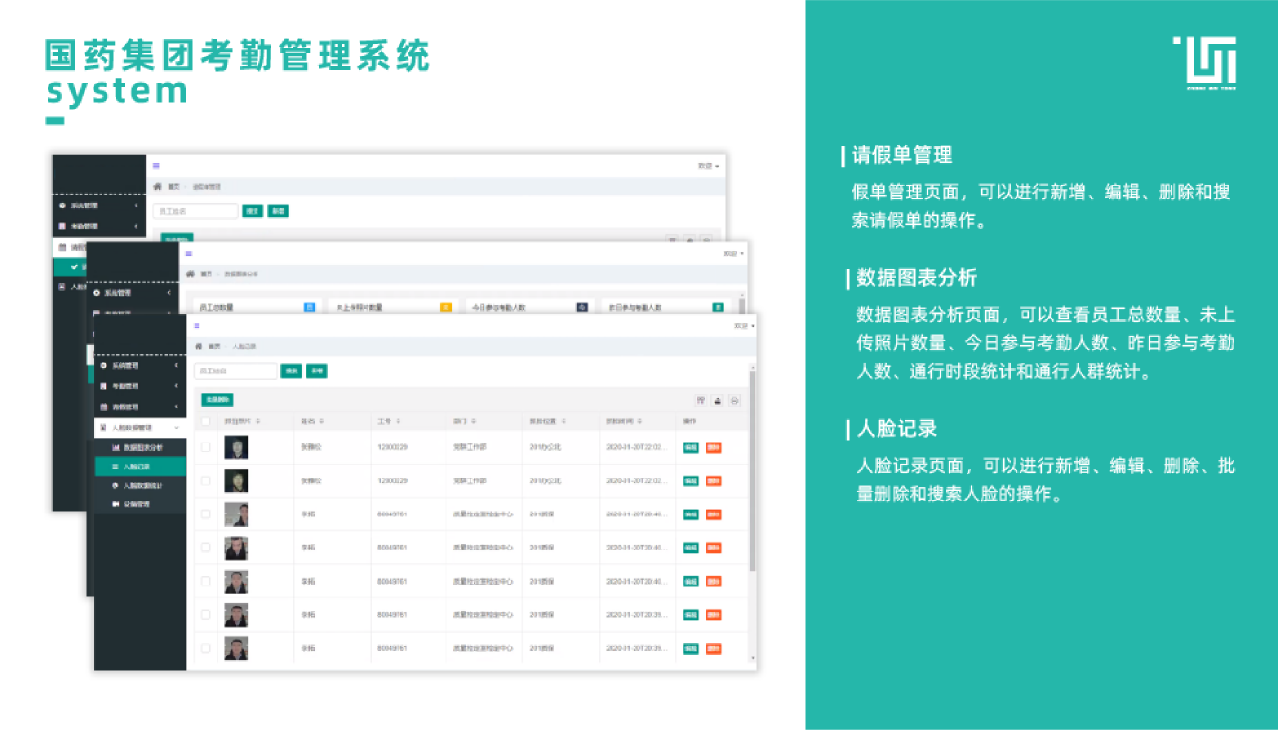The image size is (1278, 730).
Task: Click the column filter icon above the face table
Action: click(x=701, y=400)
